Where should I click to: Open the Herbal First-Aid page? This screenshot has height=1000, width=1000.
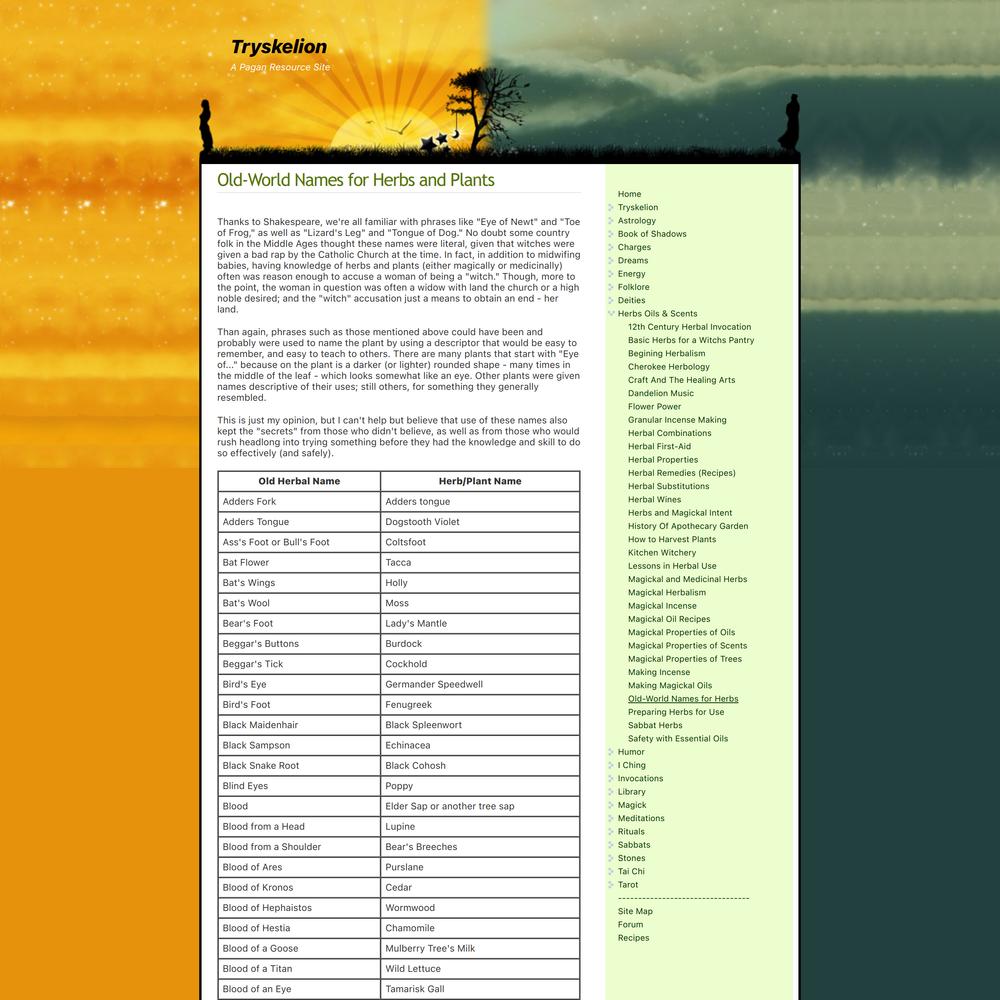click(x=659, y=446)
